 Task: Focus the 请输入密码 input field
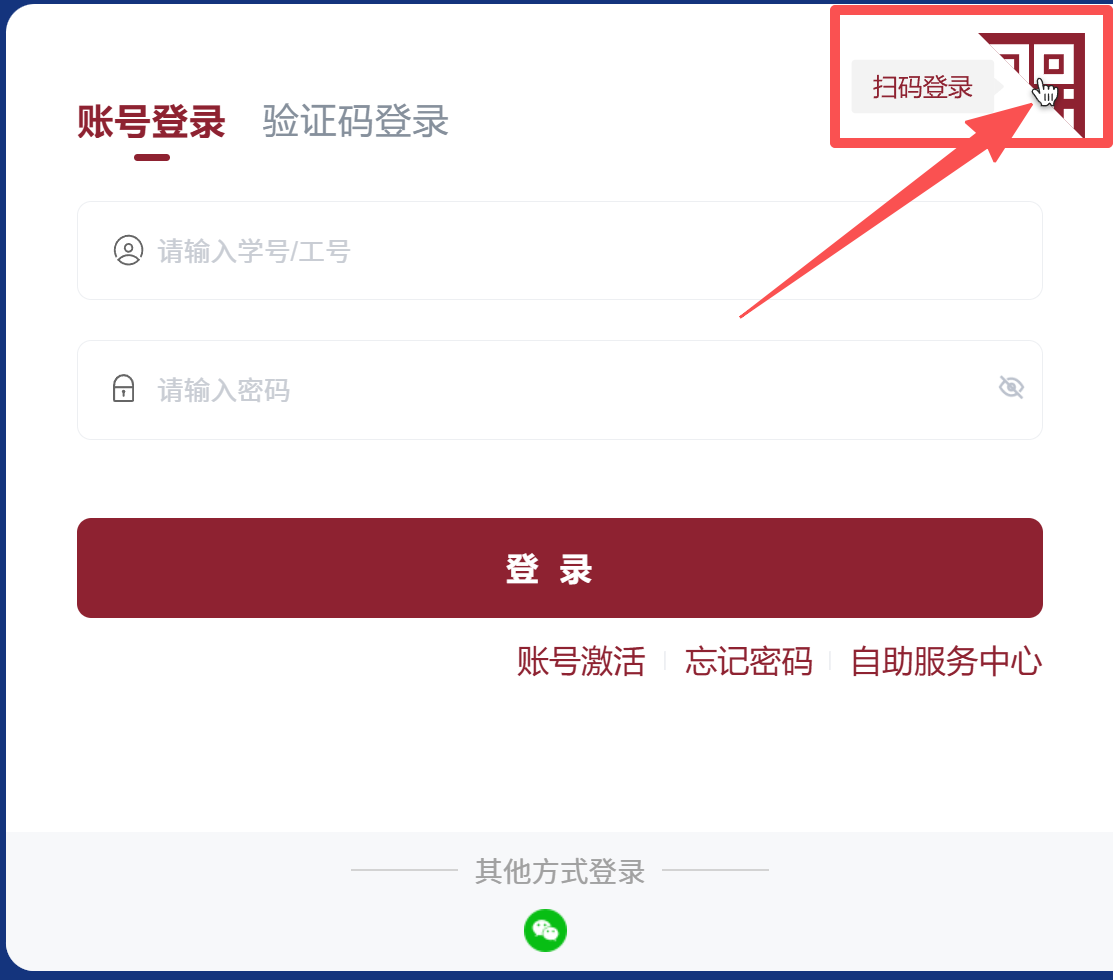point(559,390)
